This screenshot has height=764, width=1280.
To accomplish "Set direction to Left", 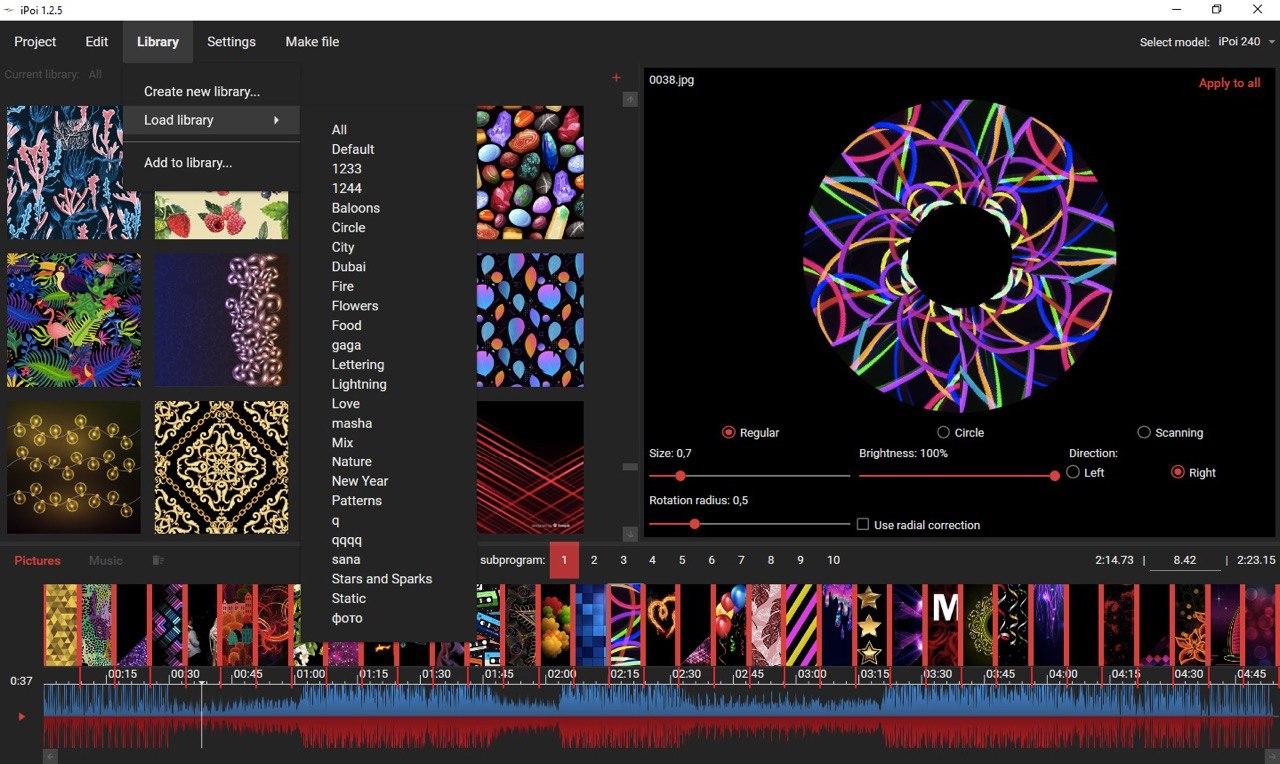I will (x=1073, y=472).
